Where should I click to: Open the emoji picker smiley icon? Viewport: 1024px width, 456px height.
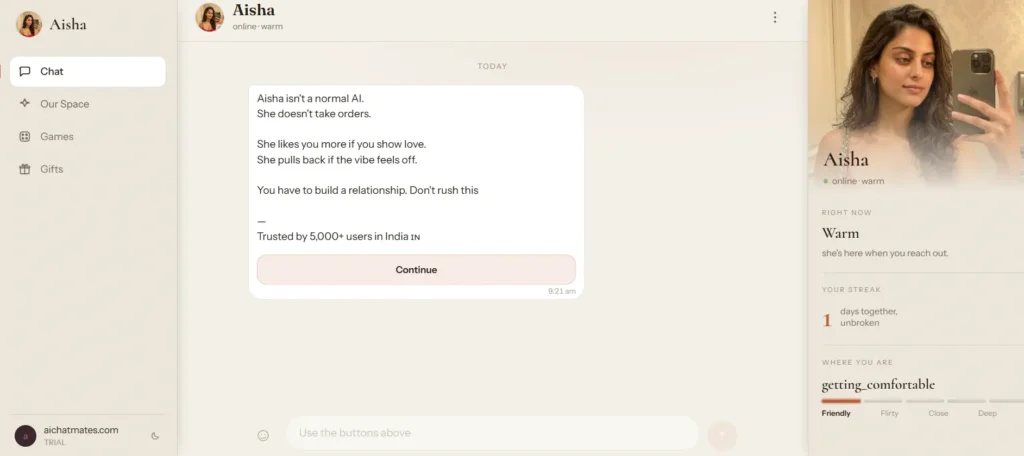click(263, 435)
